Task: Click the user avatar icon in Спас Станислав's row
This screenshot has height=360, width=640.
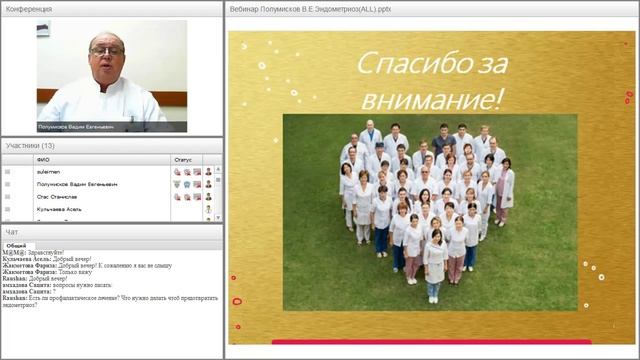Action: (208, 197)
